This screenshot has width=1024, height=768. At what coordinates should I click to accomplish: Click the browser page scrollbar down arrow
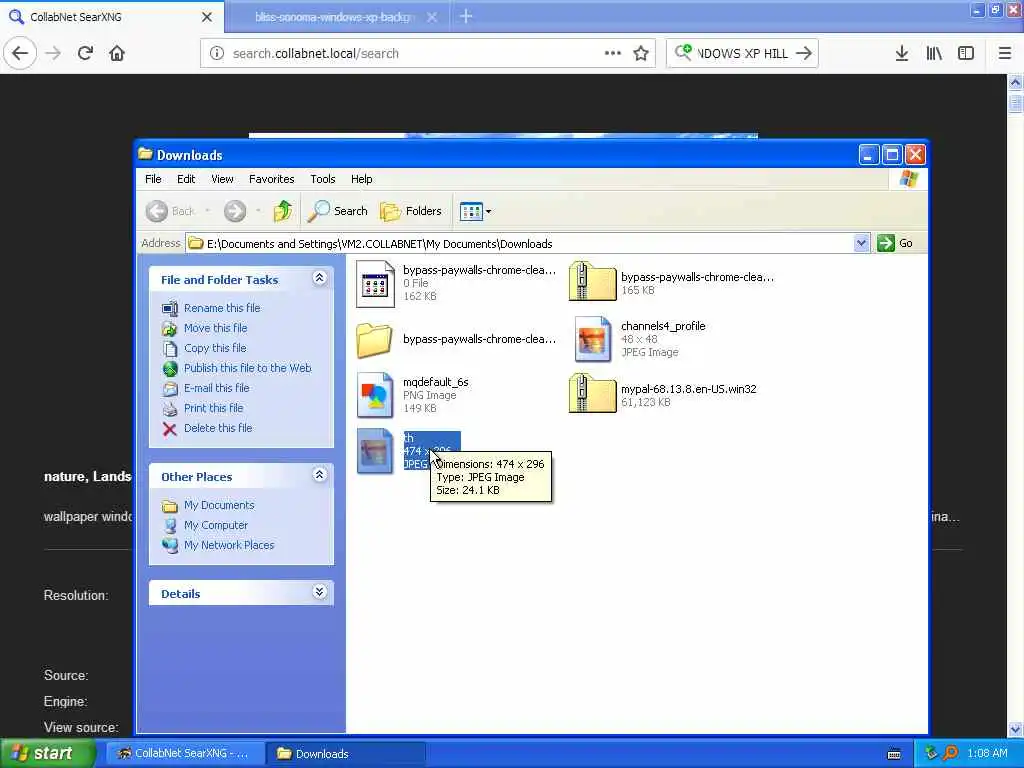click(1016, 729)
